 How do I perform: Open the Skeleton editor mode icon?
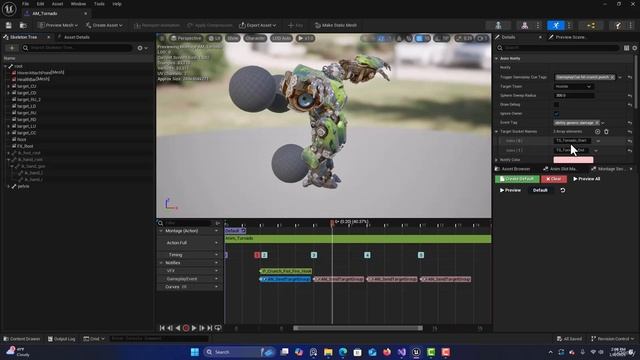(498, 25)
